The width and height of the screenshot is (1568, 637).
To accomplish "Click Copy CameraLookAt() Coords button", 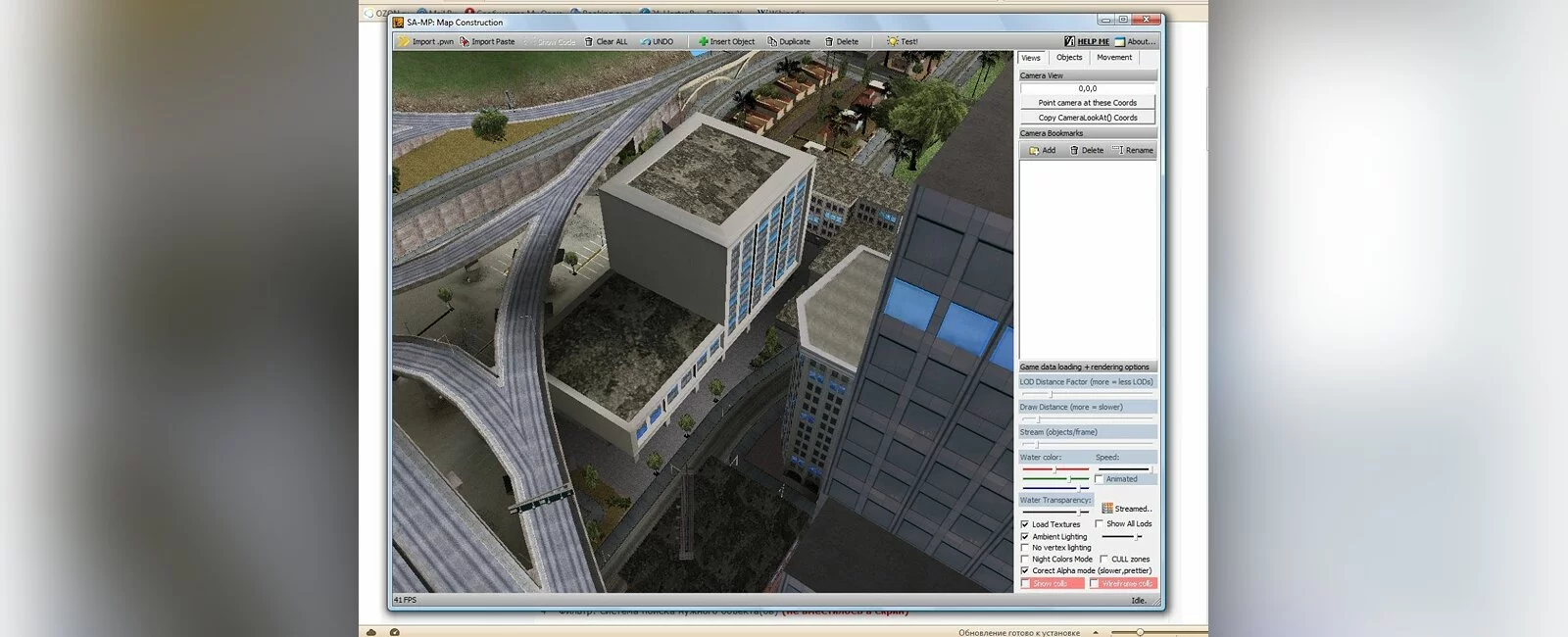I will (1088, 118).
